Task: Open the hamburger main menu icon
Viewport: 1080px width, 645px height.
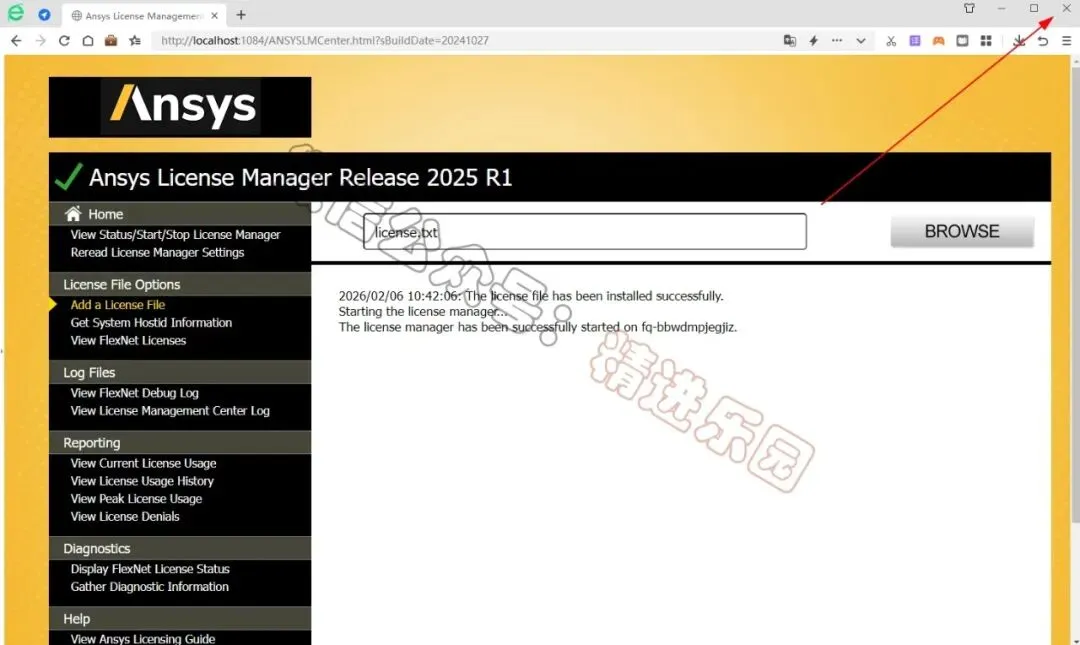Action: pyautogui.click(x=1066, y=41)
